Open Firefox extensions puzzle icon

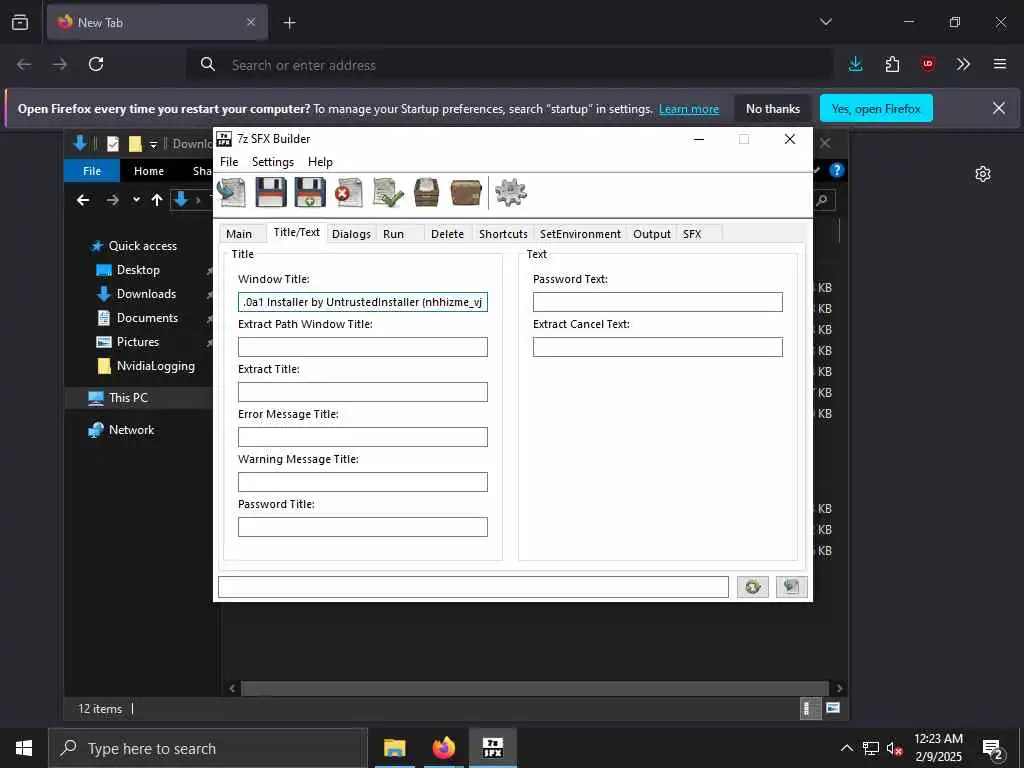892,64
